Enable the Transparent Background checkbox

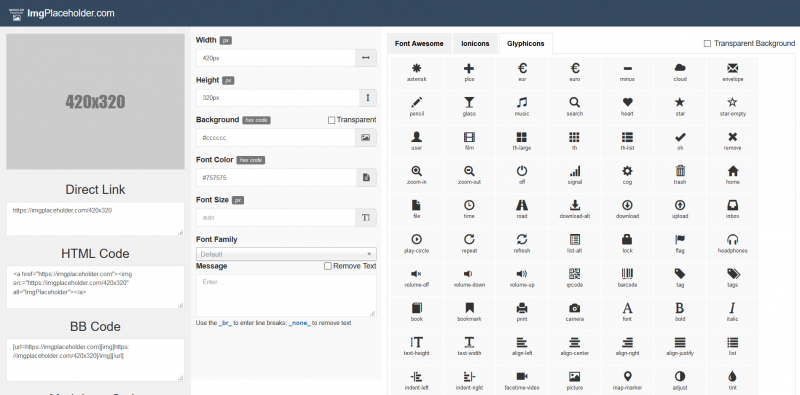707,44
